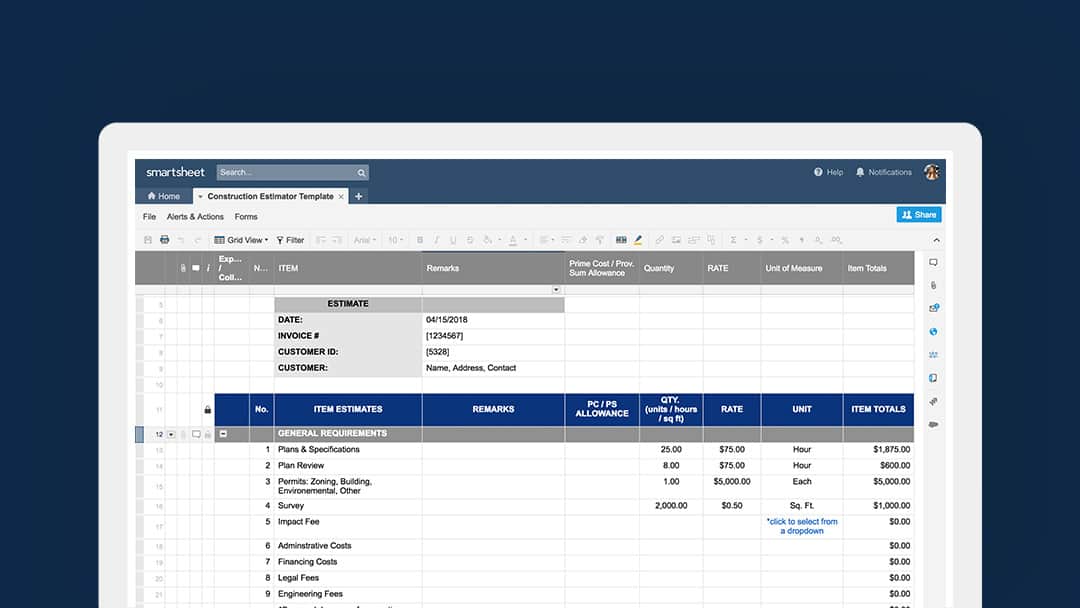Add a new tab with plus button

point(359,196)
